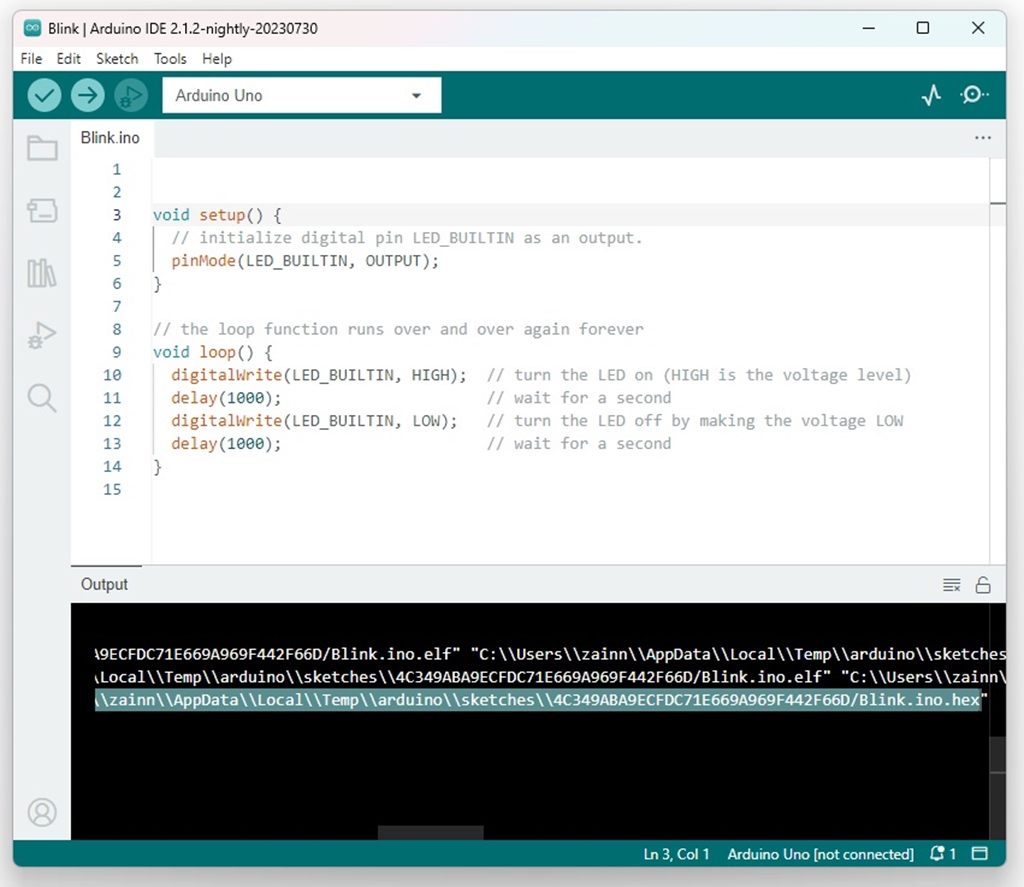The height and width of the screenshot is (887, 1024).
Task: Open the sketch tab options ellipsis menu
Action: point(983,138)
